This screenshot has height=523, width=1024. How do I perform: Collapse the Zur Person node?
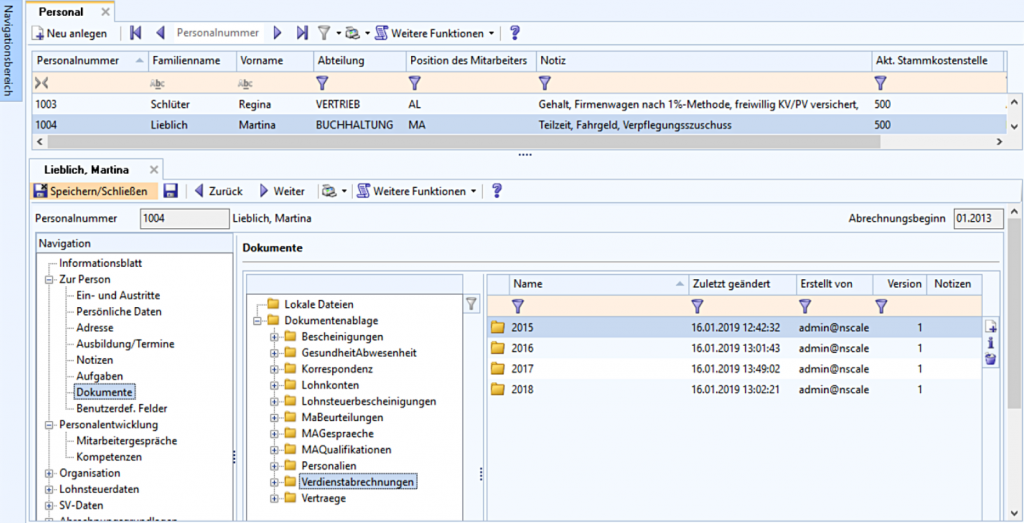pyautogui.click(x=50, y=280)
